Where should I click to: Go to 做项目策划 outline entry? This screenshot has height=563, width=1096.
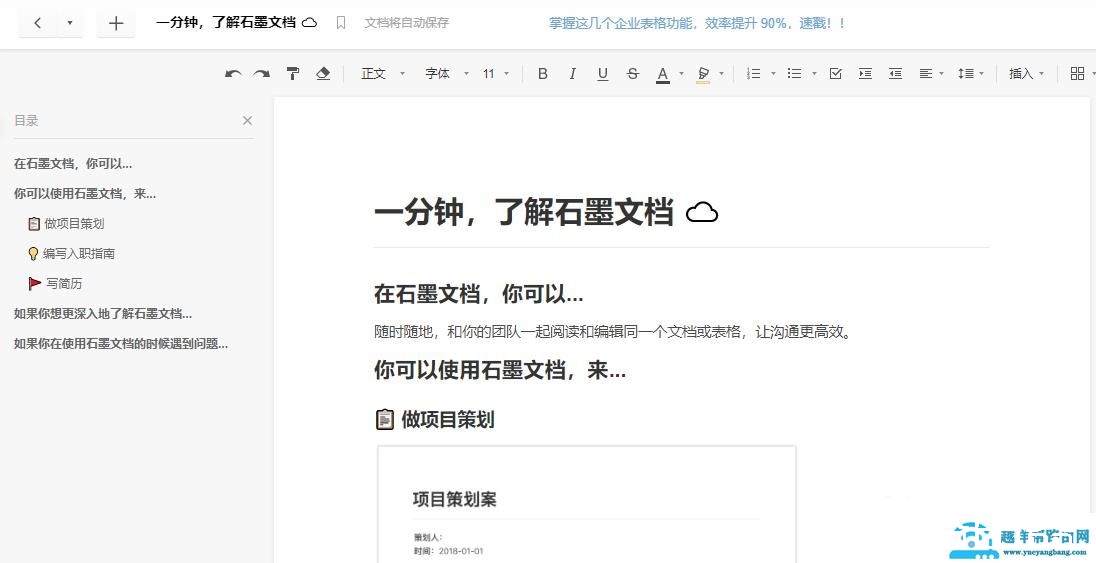66,224
